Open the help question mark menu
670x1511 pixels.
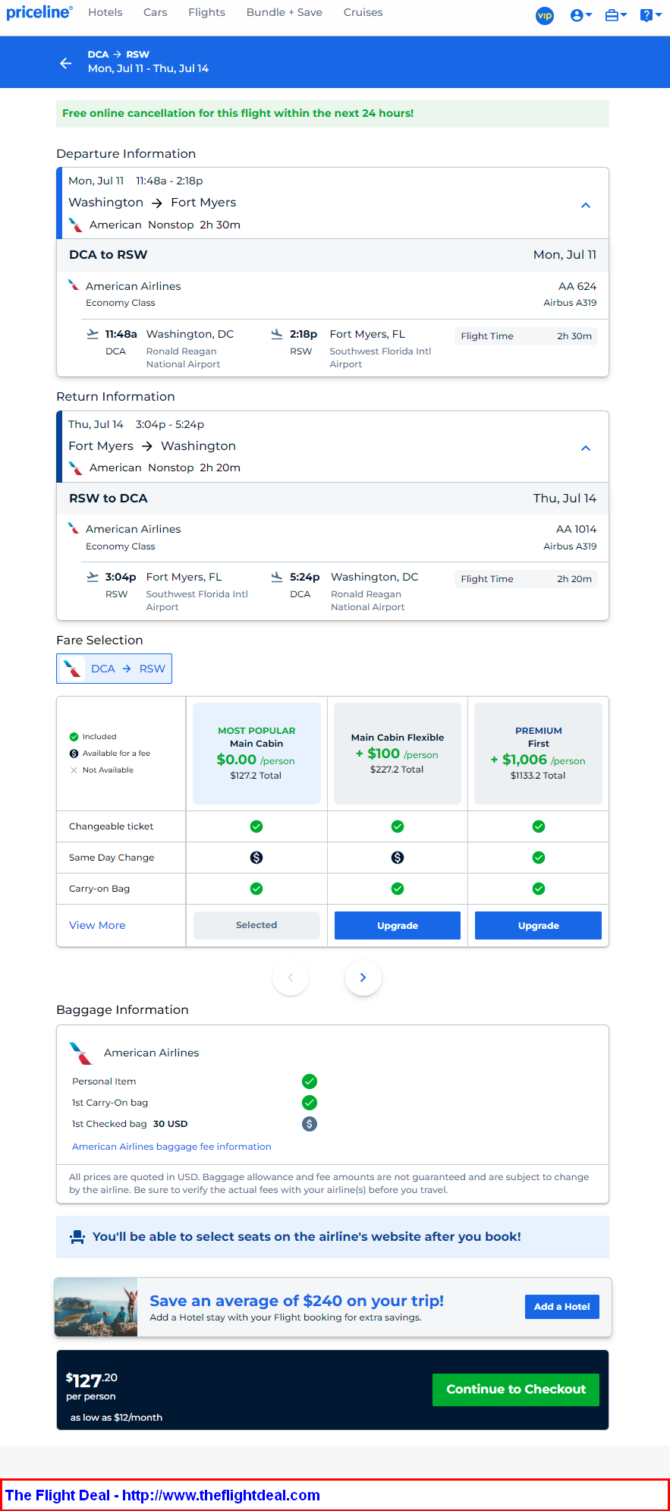point(650,15)
